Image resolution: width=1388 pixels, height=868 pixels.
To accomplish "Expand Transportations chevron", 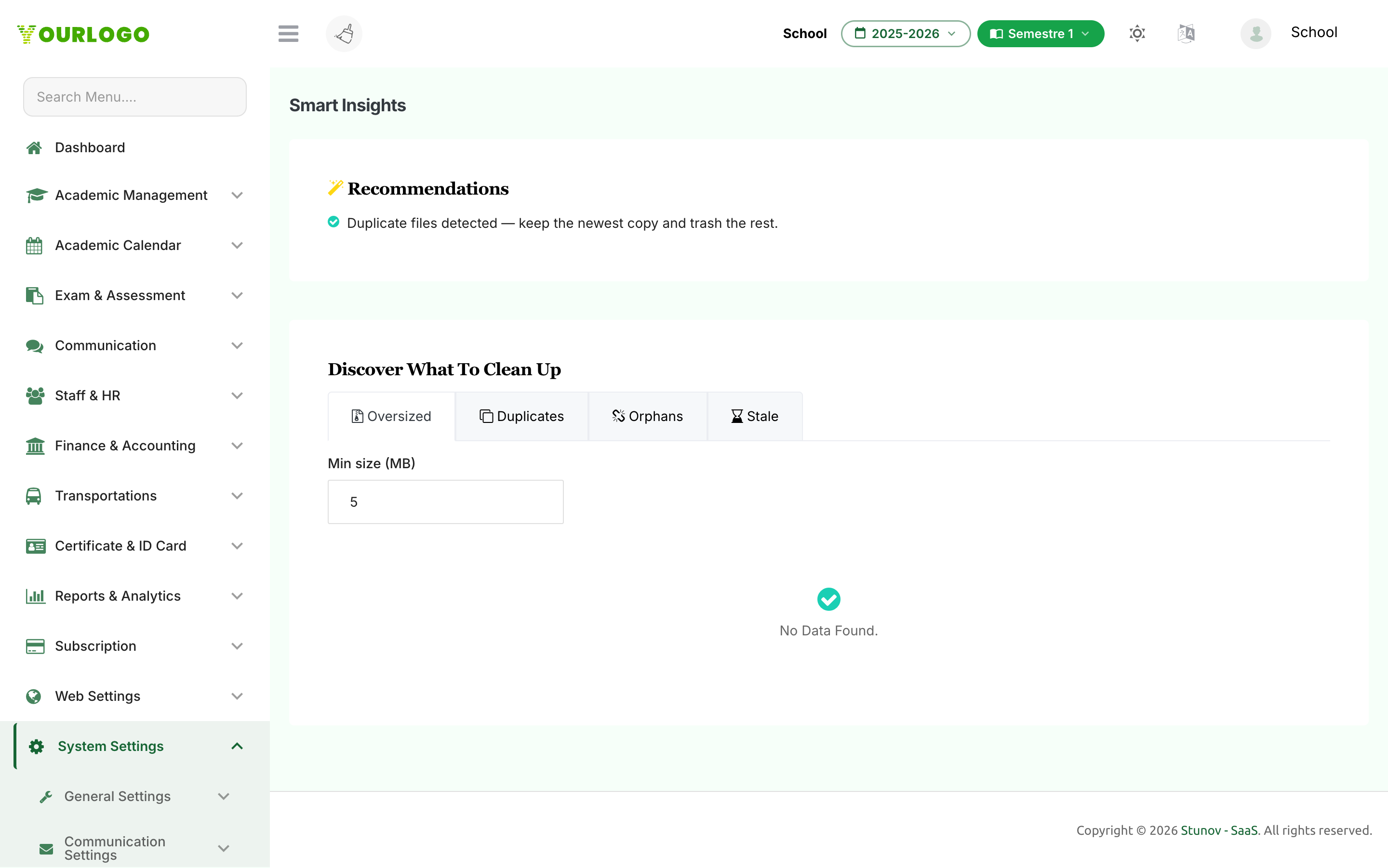I will (237, 496).
